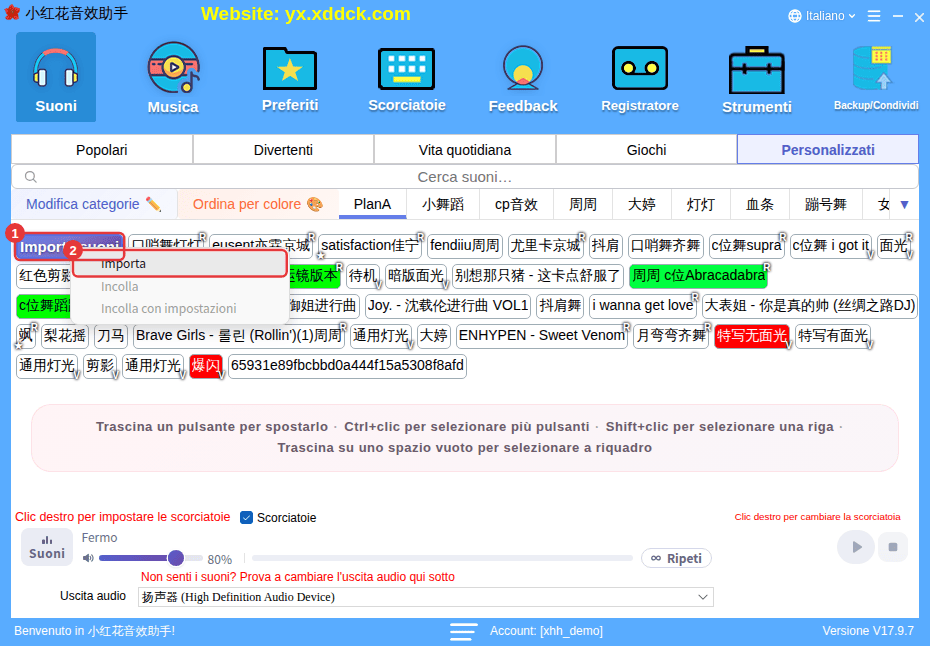
Task: Toggle the Scorciatoie checkbox
Action: click(246, 518)
